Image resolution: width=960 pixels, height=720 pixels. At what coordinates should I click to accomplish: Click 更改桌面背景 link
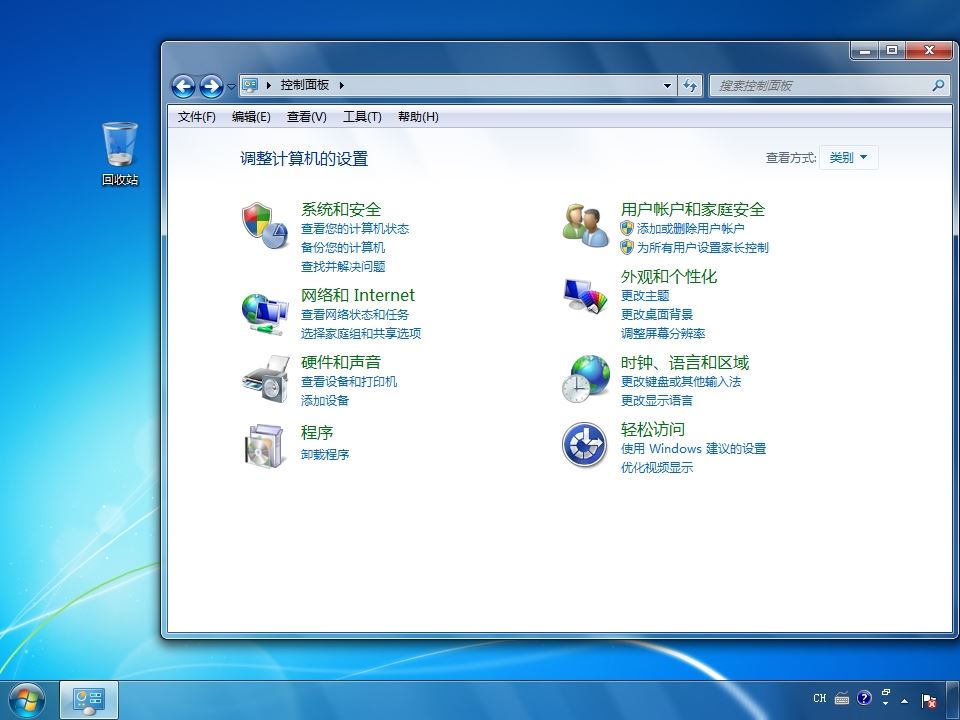pyautogui.click(x=657, y=315)
